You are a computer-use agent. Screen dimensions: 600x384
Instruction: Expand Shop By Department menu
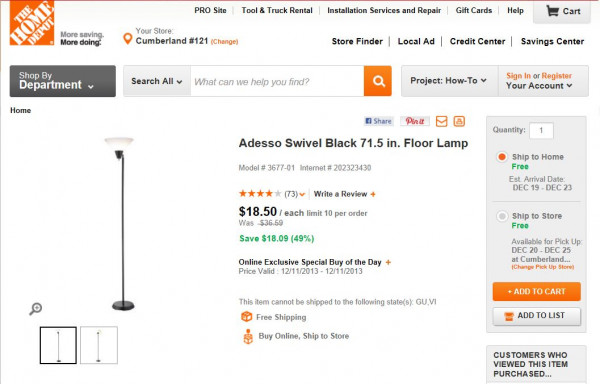click(63, 81)
